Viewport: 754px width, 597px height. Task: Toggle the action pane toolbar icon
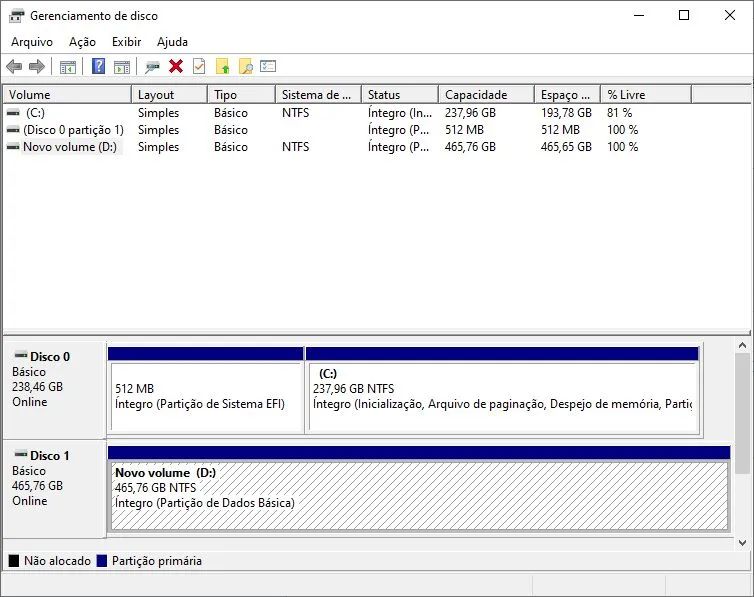click(122, 67)
